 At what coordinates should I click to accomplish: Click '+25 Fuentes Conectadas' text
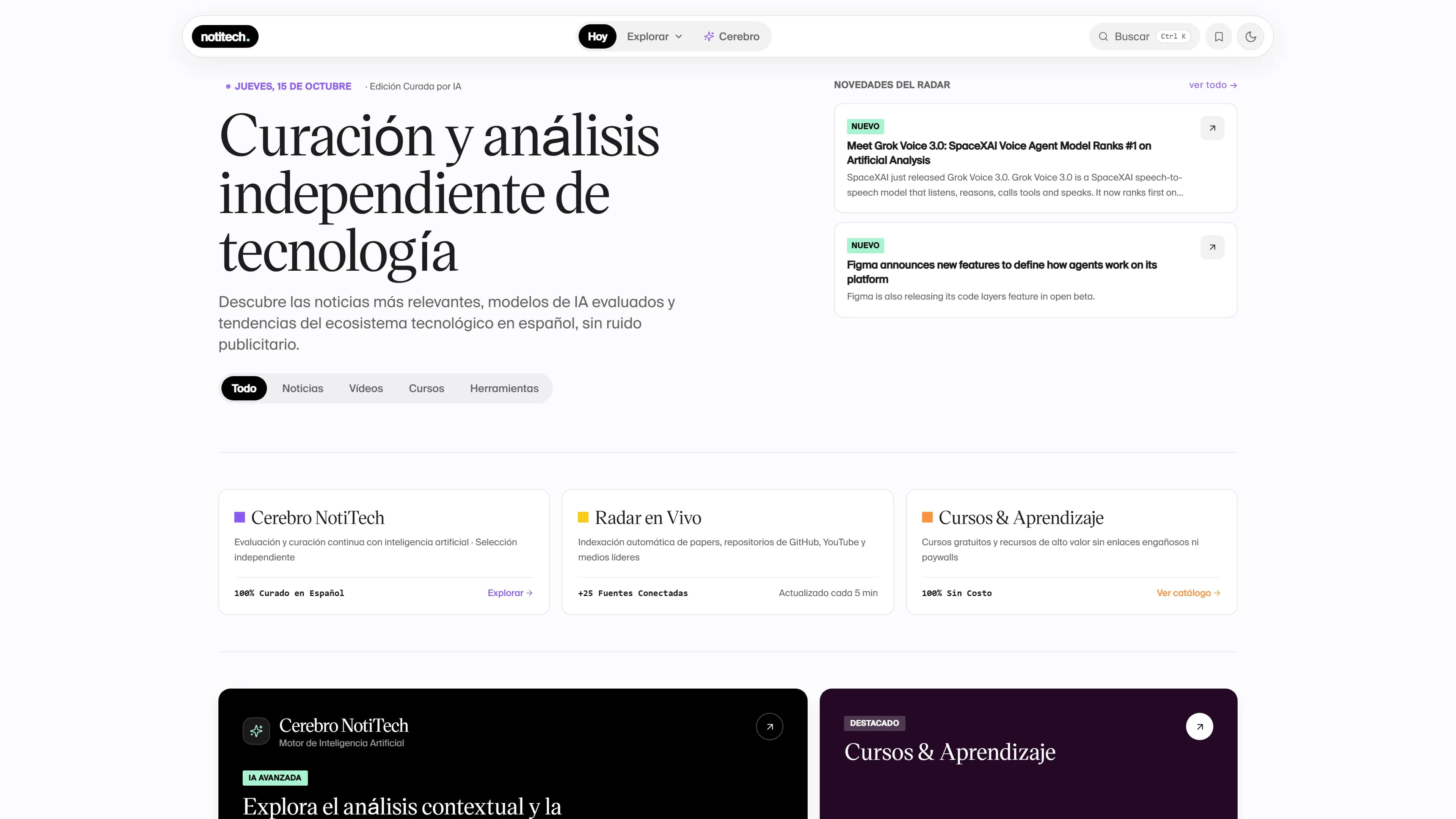[632, 593]
